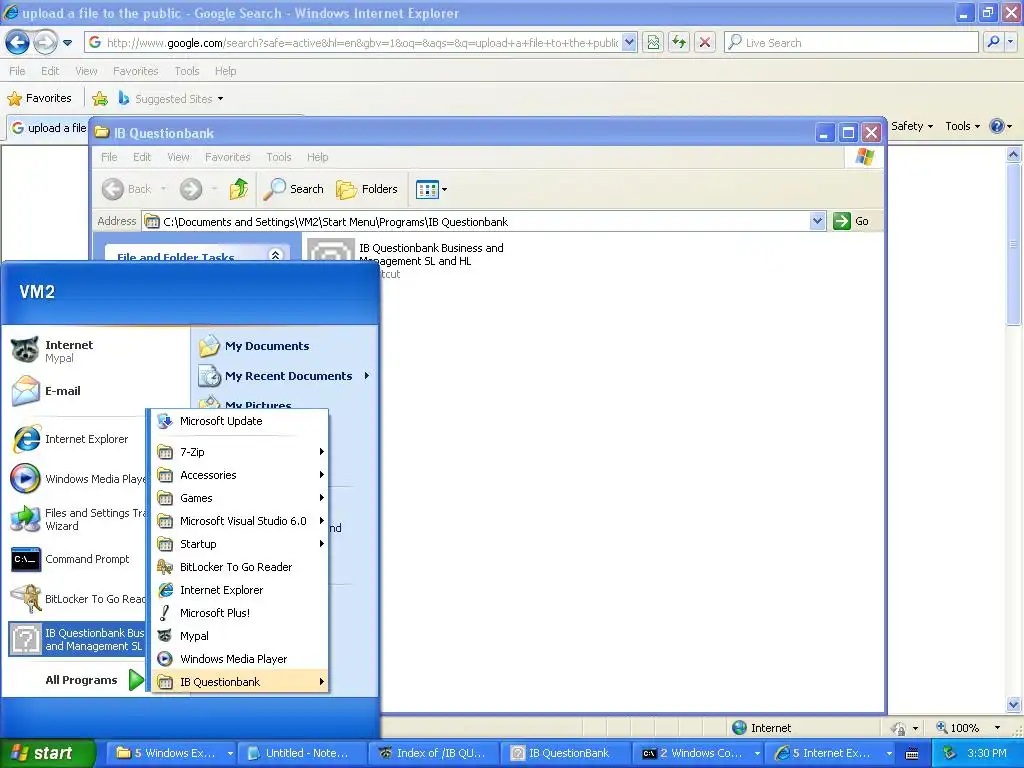Image resolution: width=1024 pixels, height=768 pixels.
Task: Open the 100% zoom level control
Action: [x=970, y=728]
